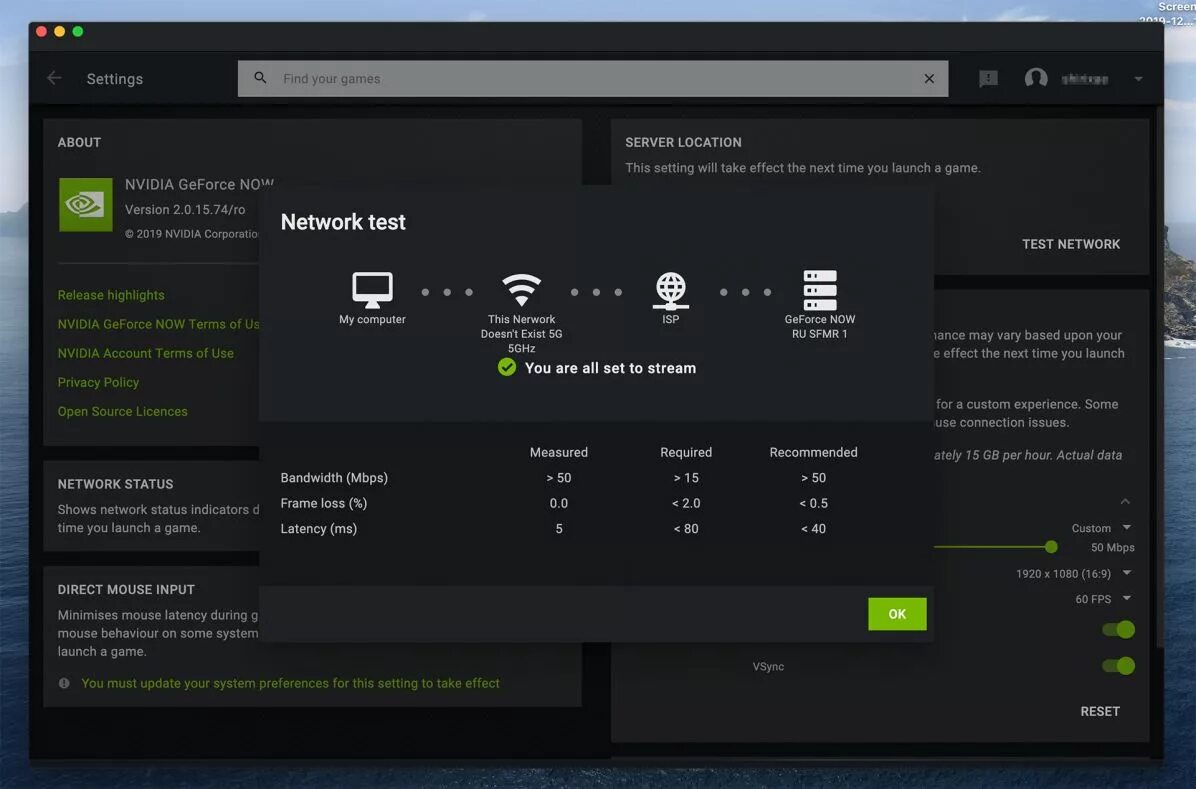Image resolution: width=1196 pixels, height=789 pixels.
Task: Click the Required latency < 80 value
Action: tap(686, 529)
